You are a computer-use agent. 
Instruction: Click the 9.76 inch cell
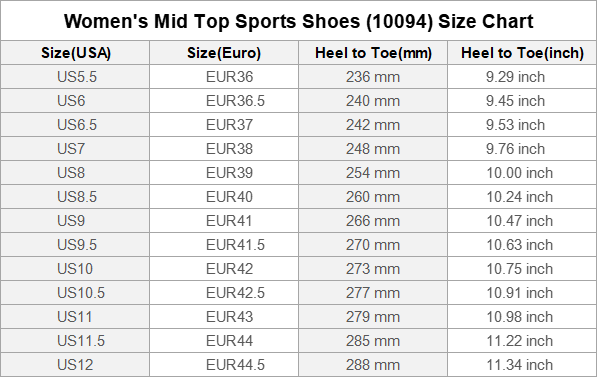tap(522, 149)
